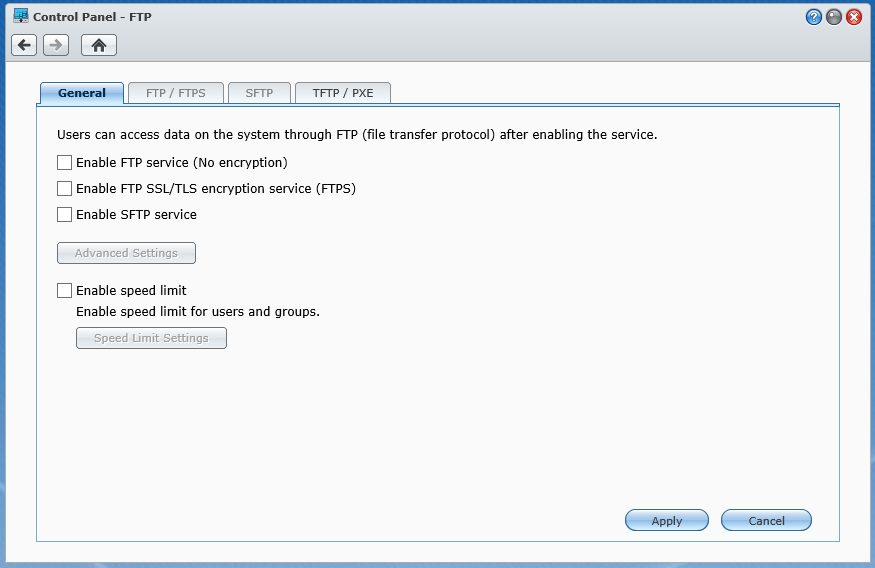
Task: Select the General tab
Action: click(x=81, y=93)
